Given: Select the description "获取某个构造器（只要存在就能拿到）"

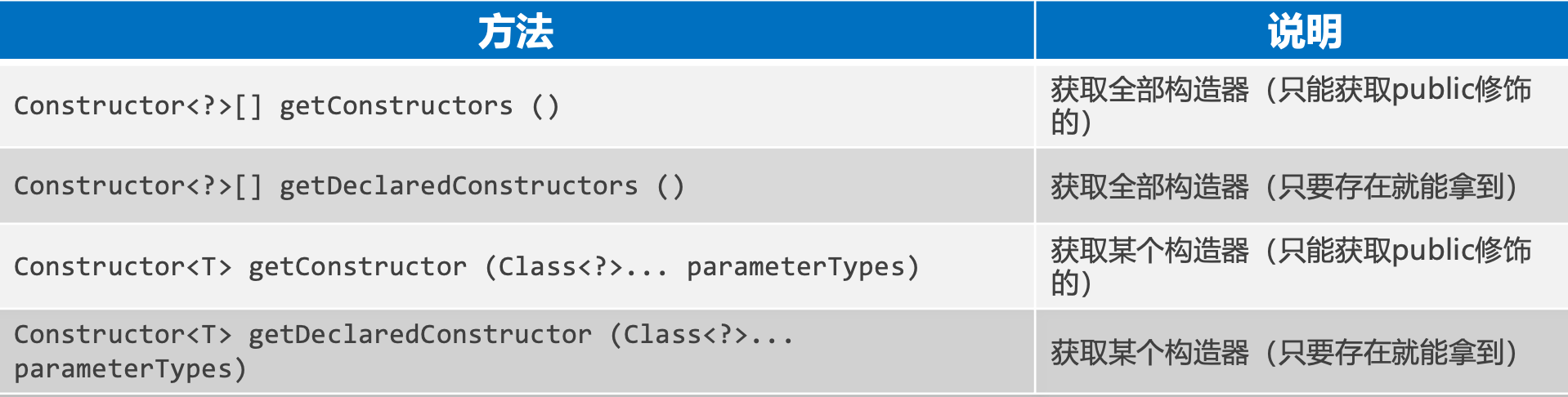Looking at the screenshot, I should [x=1284, y=353].
